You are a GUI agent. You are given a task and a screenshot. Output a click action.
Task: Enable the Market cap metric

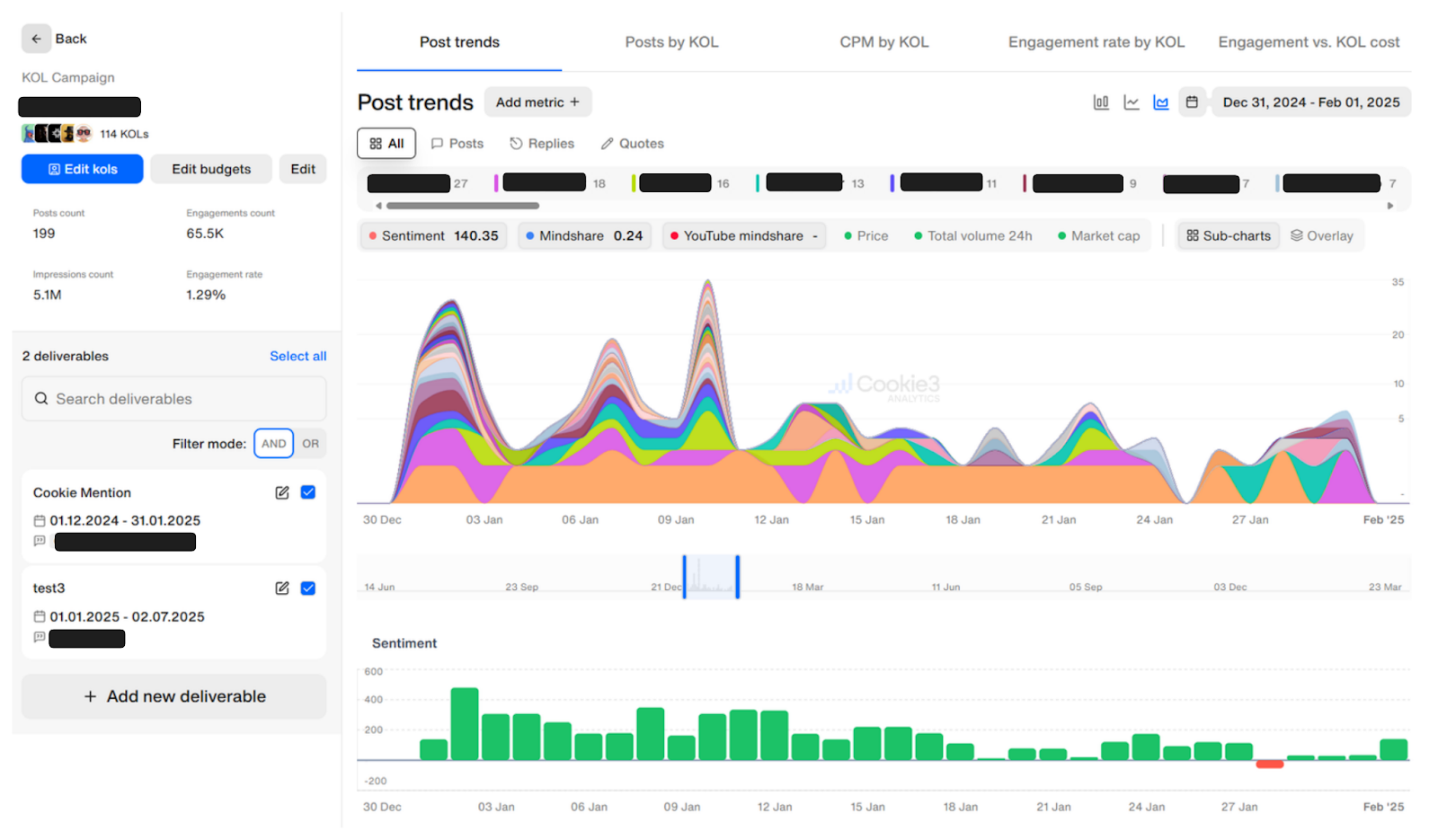(x=1099, y=236)
